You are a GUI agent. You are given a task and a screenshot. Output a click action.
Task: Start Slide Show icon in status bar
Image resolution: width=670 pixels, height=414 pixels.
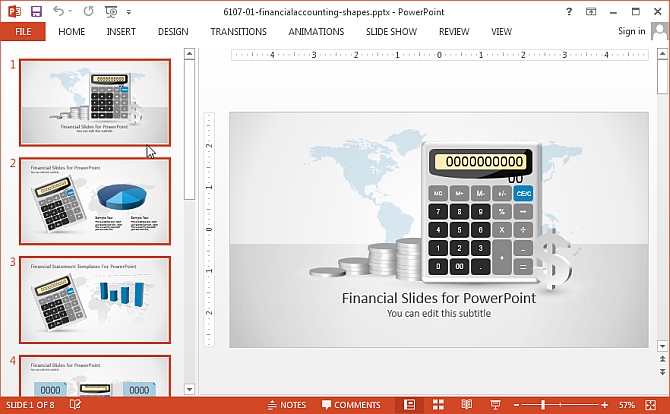point(495,405)
